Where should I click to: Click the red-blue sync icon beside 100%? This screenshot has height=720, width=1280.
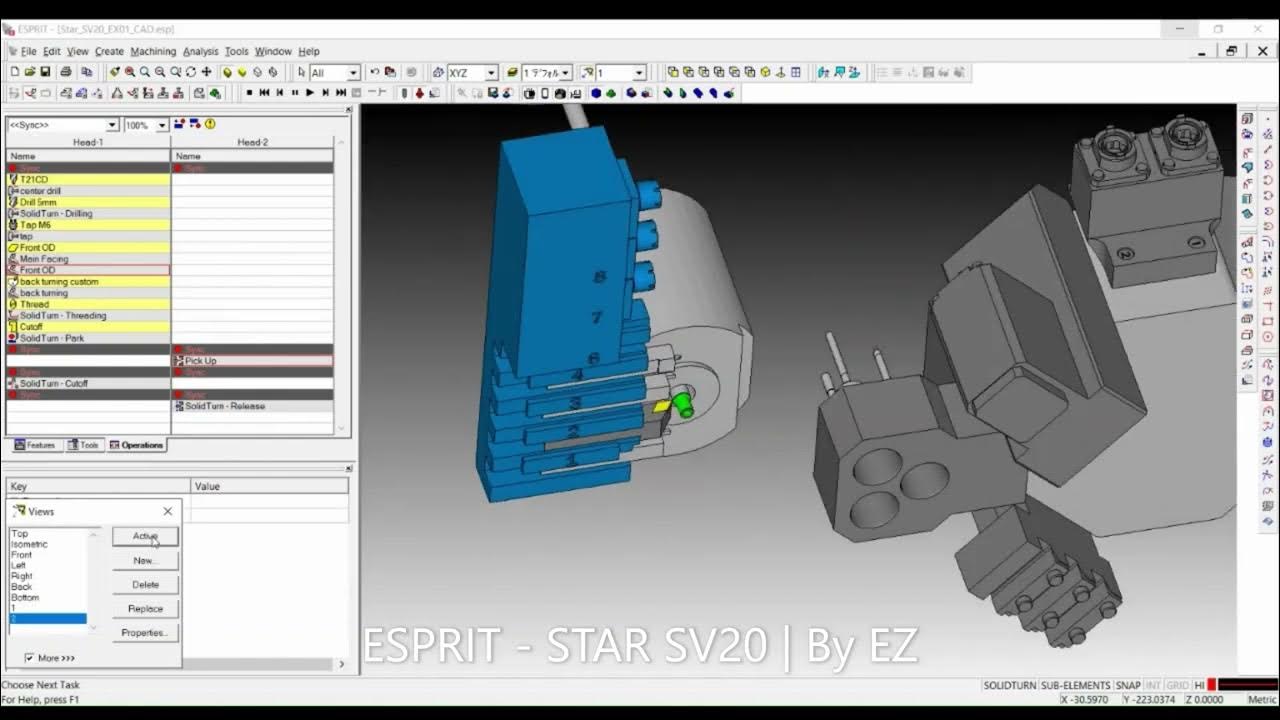click(x=180, y=124)
